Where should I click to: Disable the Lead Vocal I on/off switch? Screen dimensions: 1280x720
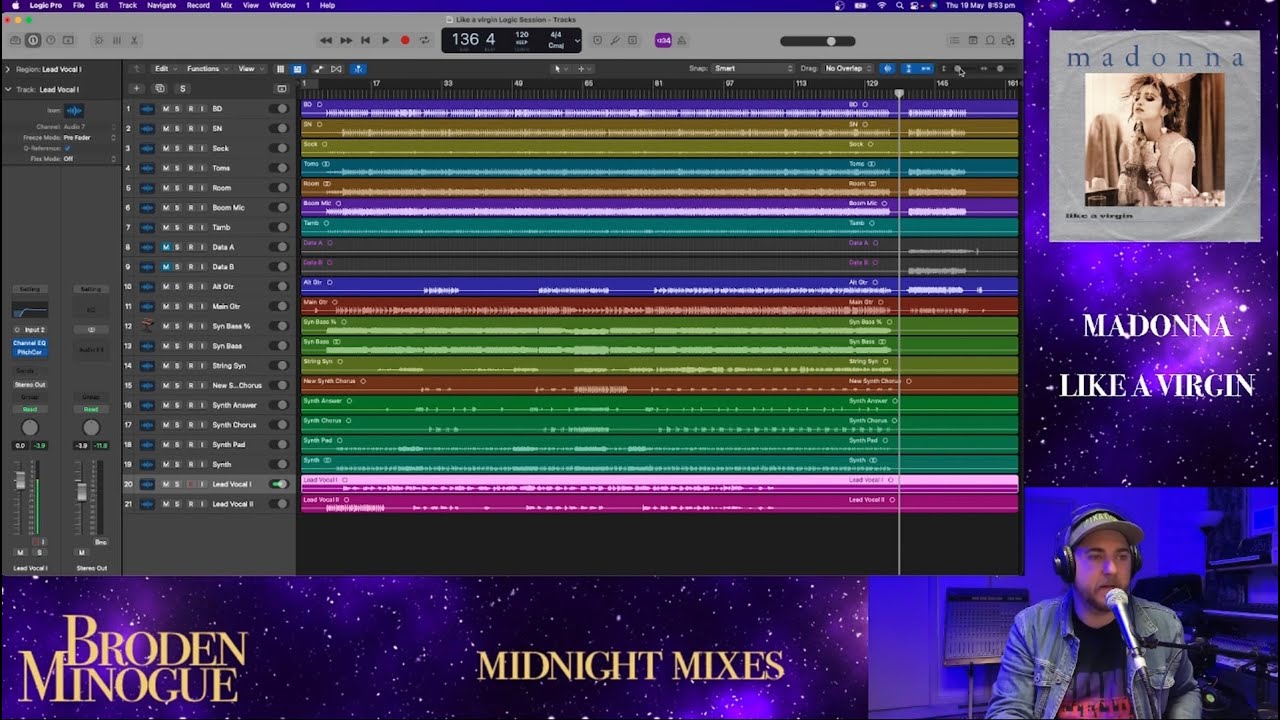[x=280, y=484]
